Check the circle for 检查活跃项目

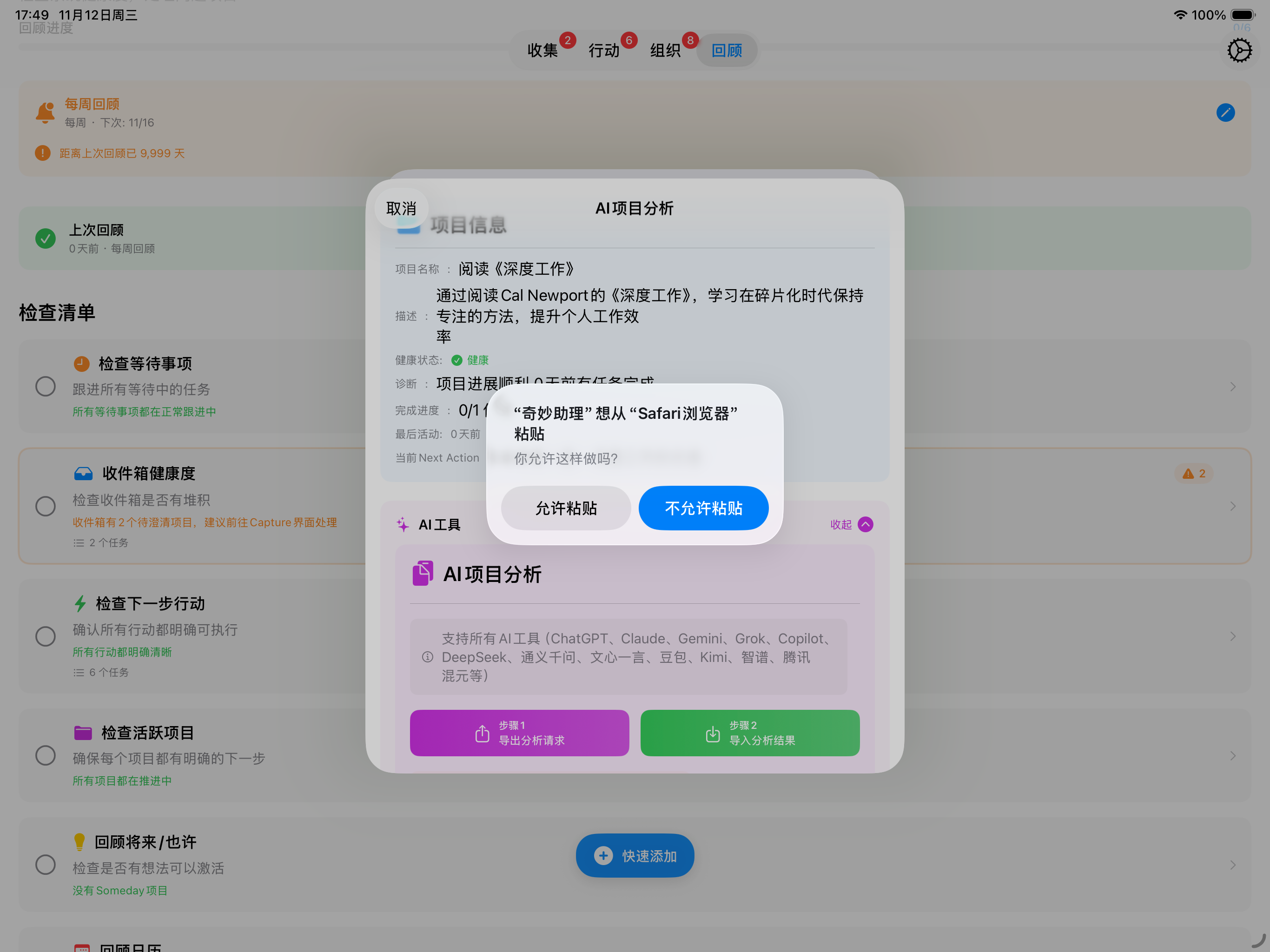[46, 755]
